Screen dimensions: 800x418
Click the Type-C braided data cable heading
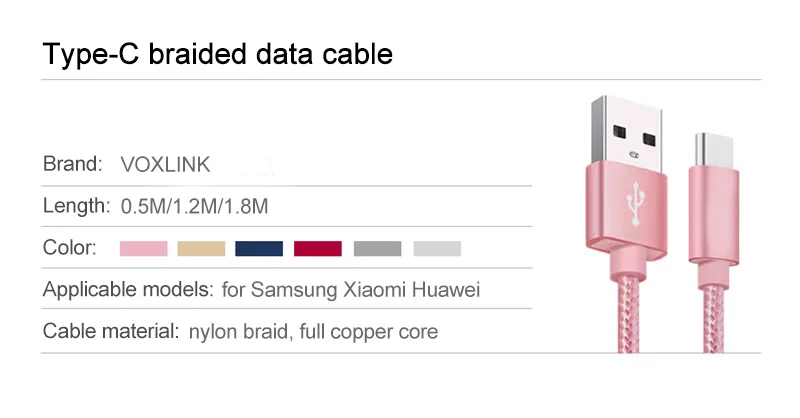pyautogui.click(x=218, y=54)
